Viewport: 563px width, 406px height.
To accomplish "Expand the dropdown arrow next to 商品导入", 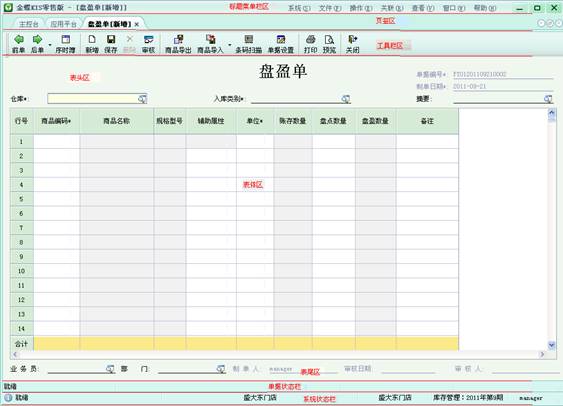I will [229, 45].
